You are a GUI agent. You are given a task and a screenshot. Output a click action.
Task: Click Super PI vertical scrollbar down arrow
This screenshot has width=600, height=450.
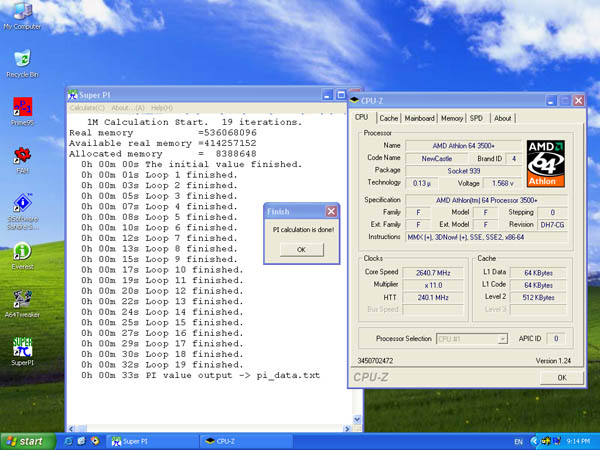[357, 419]
